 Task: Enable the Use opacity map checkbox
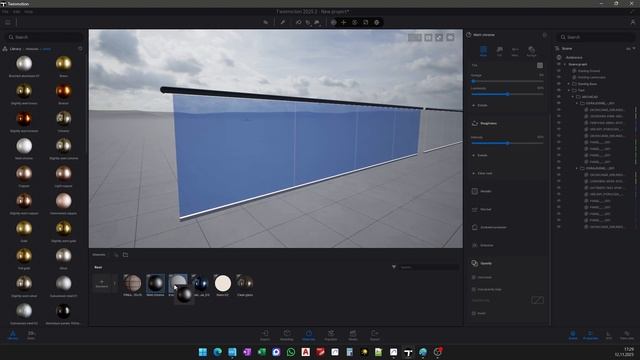474,289
